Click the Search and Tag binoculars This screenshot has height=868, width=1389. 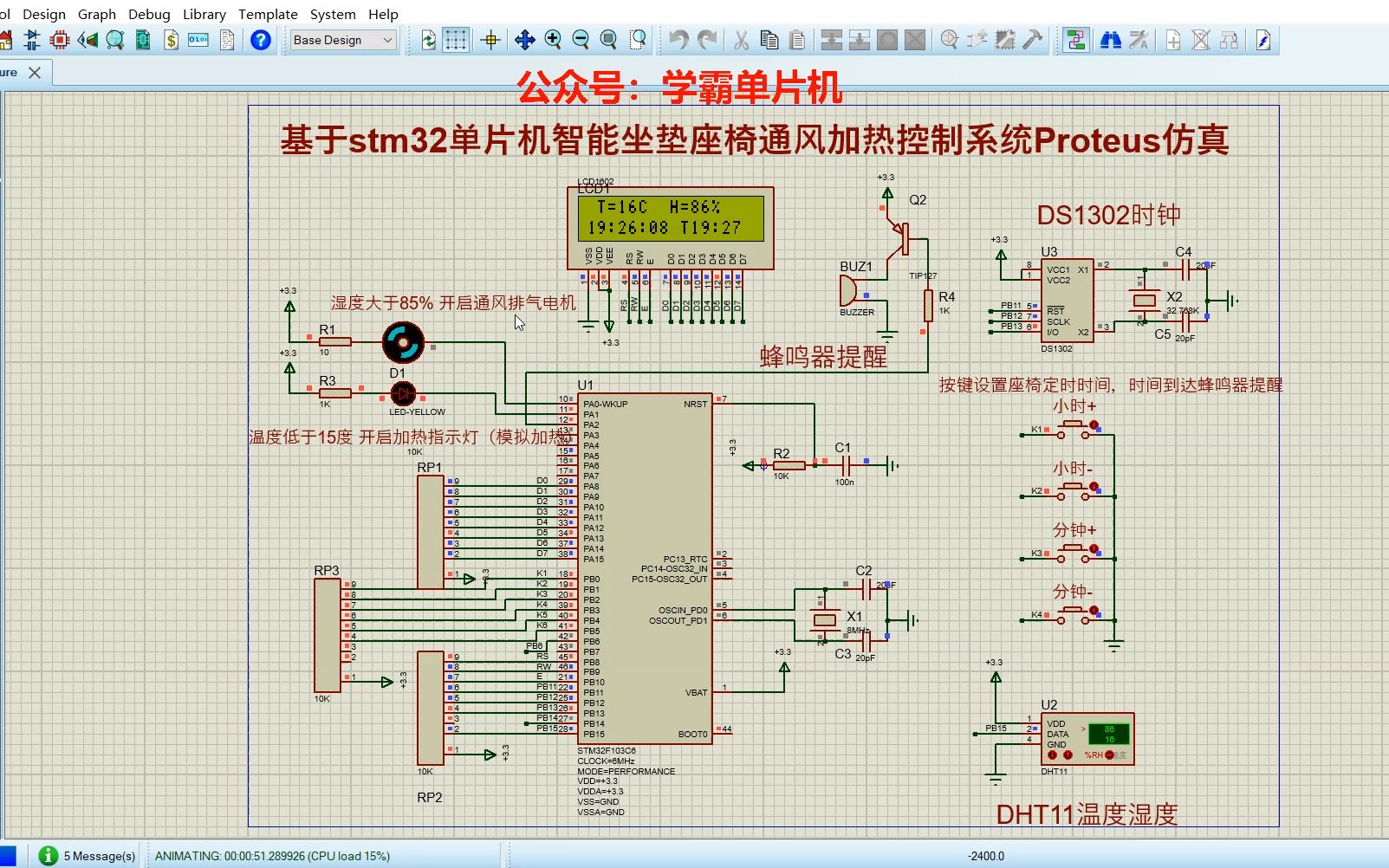coord(1110,40)
